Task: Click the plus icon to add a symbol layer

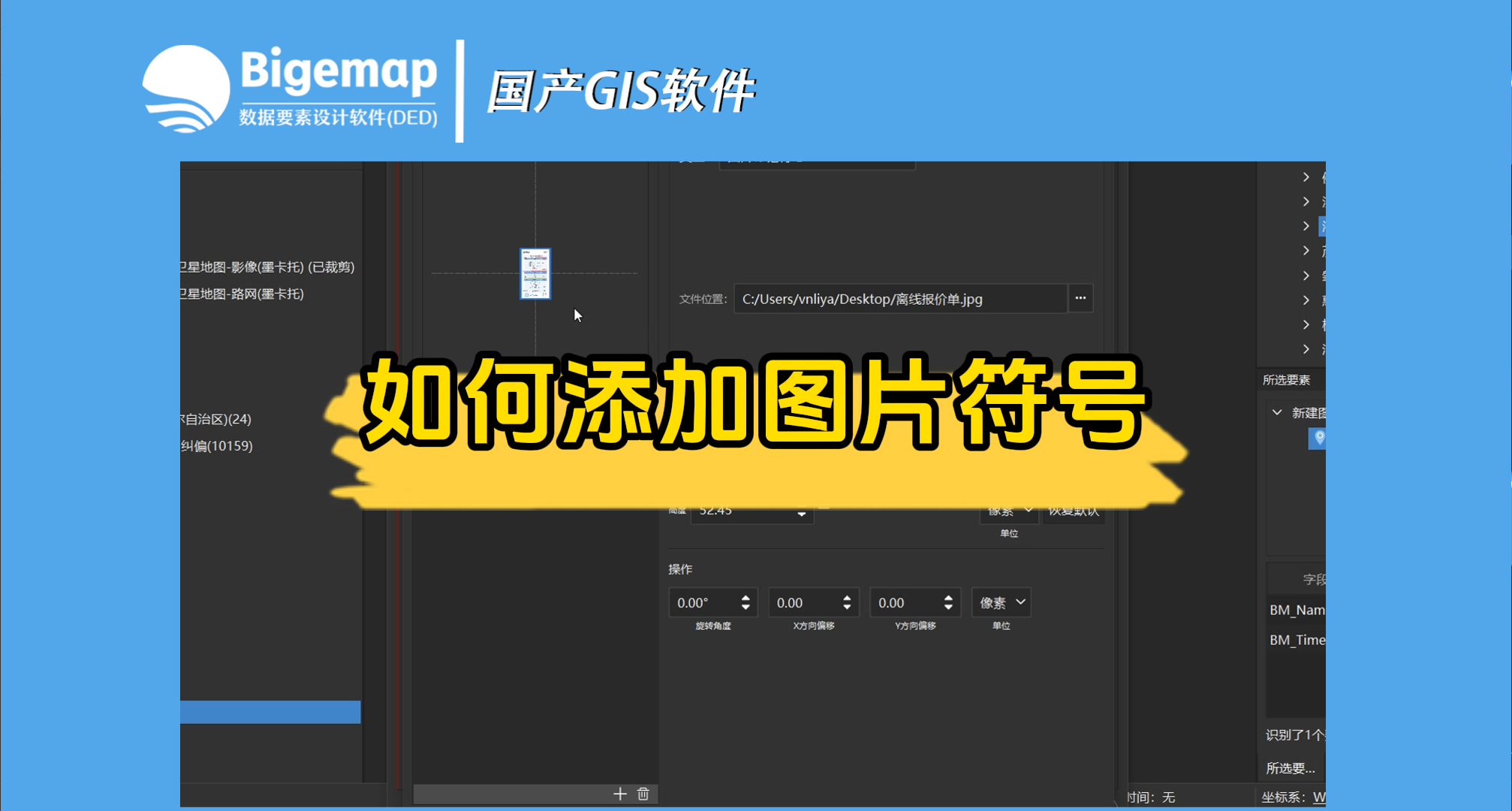Action: [620, 793]
